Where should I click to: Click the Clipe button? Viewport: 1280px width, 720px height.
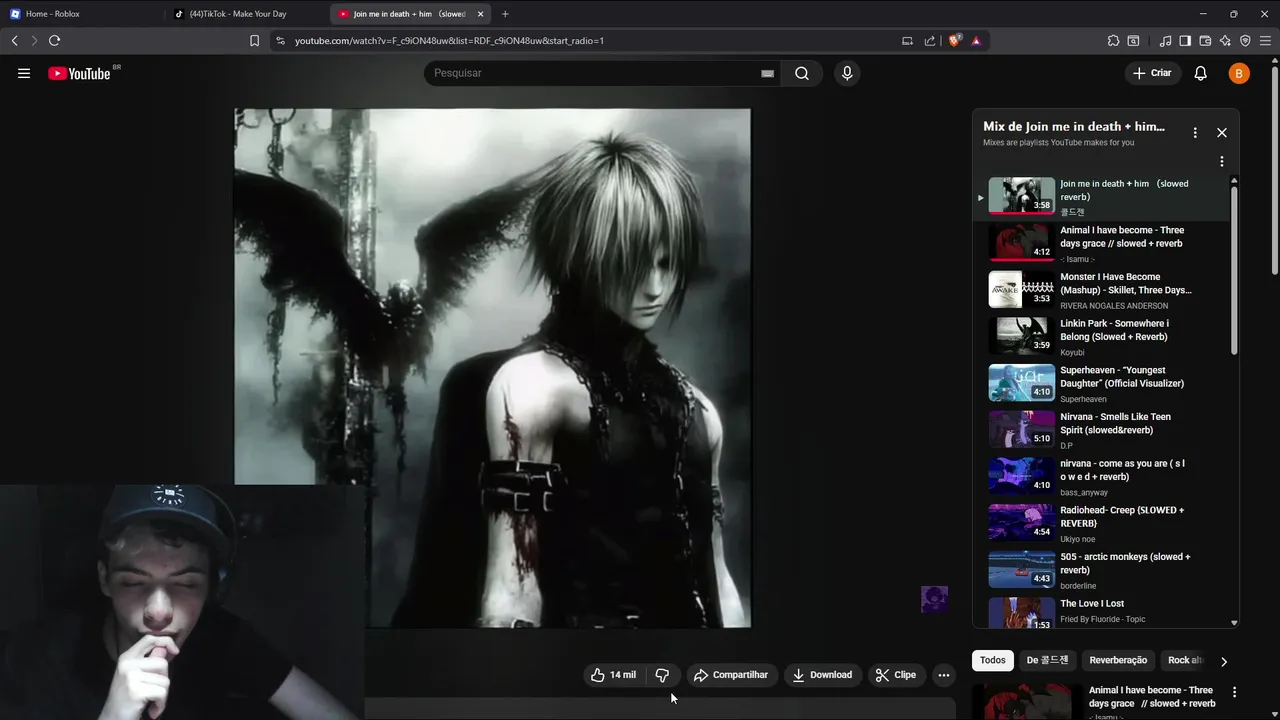(895, 675)
